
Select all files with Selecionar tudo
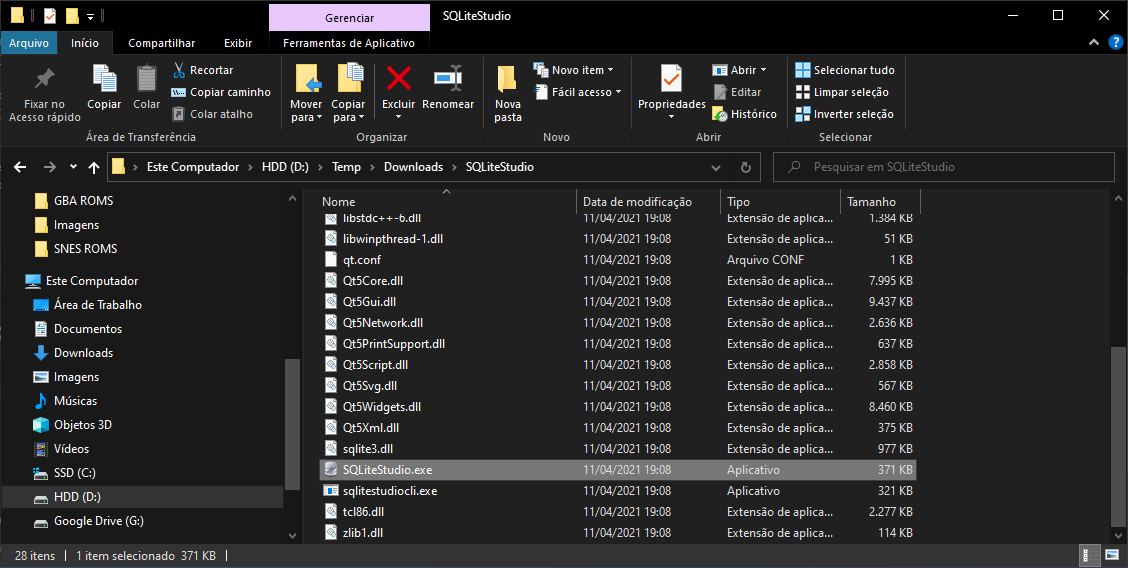click(x=845, y=70)
